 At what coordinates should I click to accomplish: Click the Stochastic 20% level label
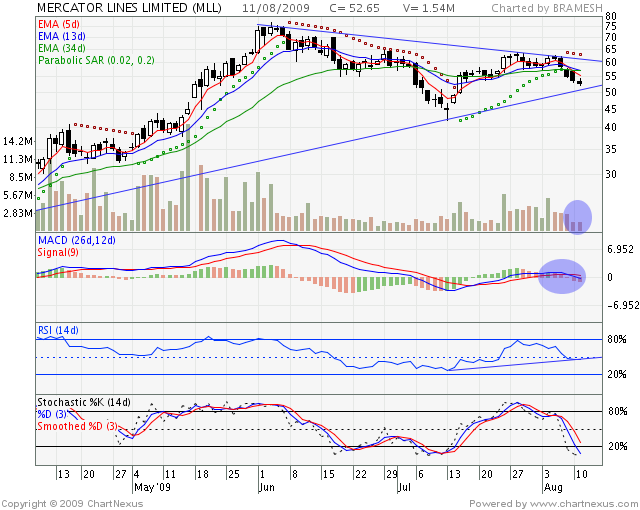[x=618, y=446]
